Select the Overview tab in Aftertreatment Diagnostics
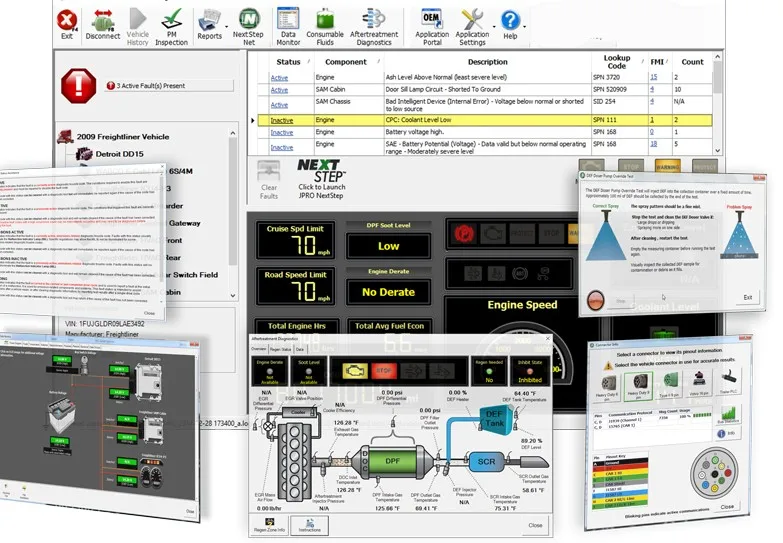Viewport: 783px width, 543px height. [259, 349]
